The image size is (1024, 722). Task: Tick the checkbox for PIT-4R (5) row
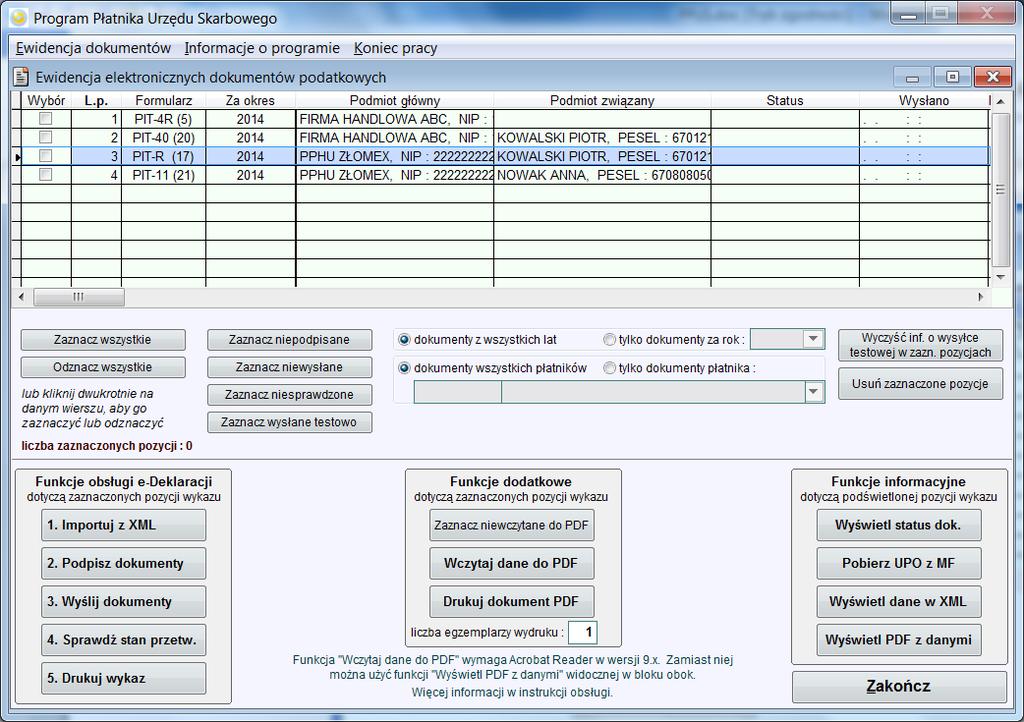(x=46, y=119)
